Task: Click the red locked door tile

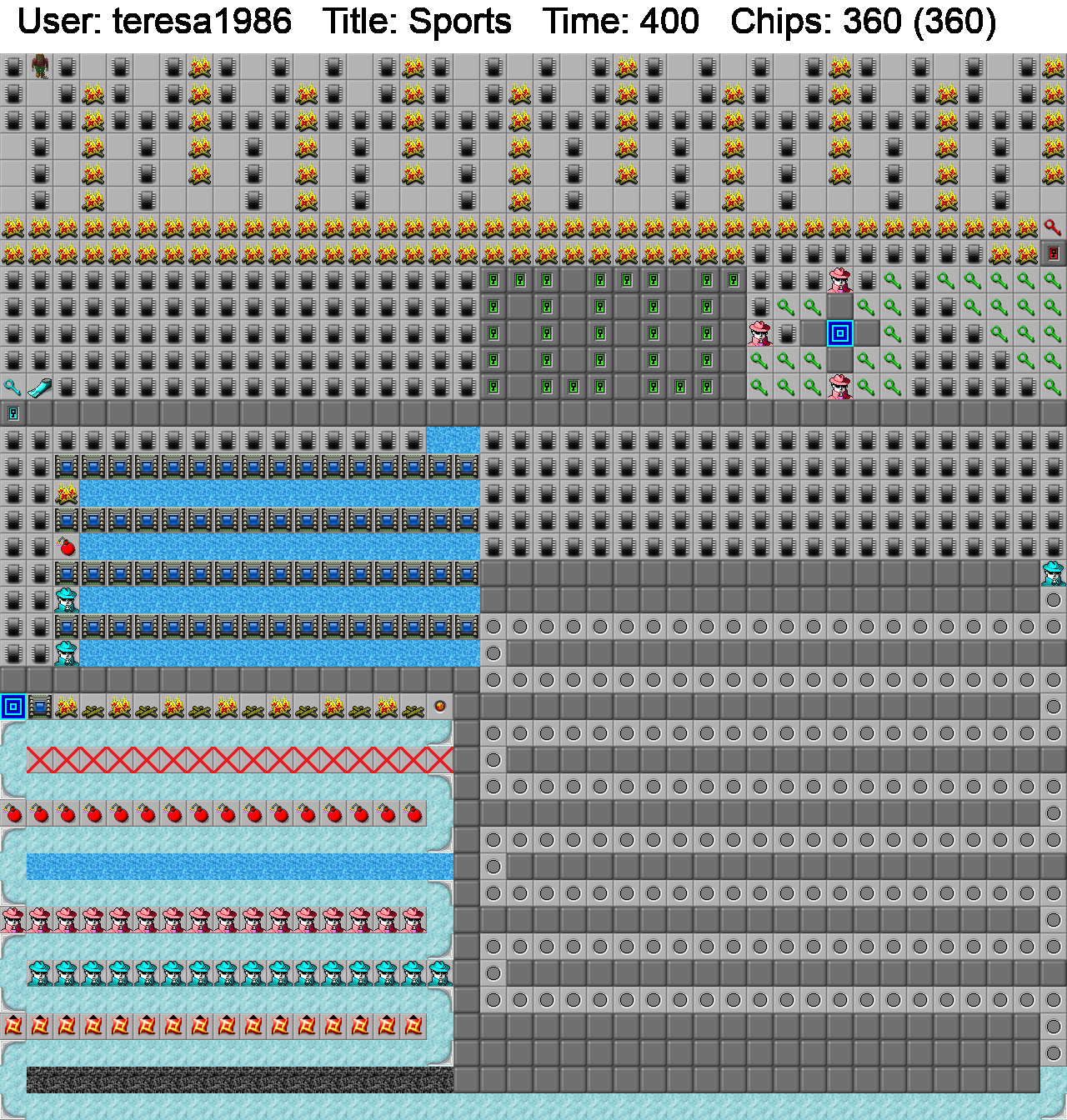Action: pos(1053,253)
